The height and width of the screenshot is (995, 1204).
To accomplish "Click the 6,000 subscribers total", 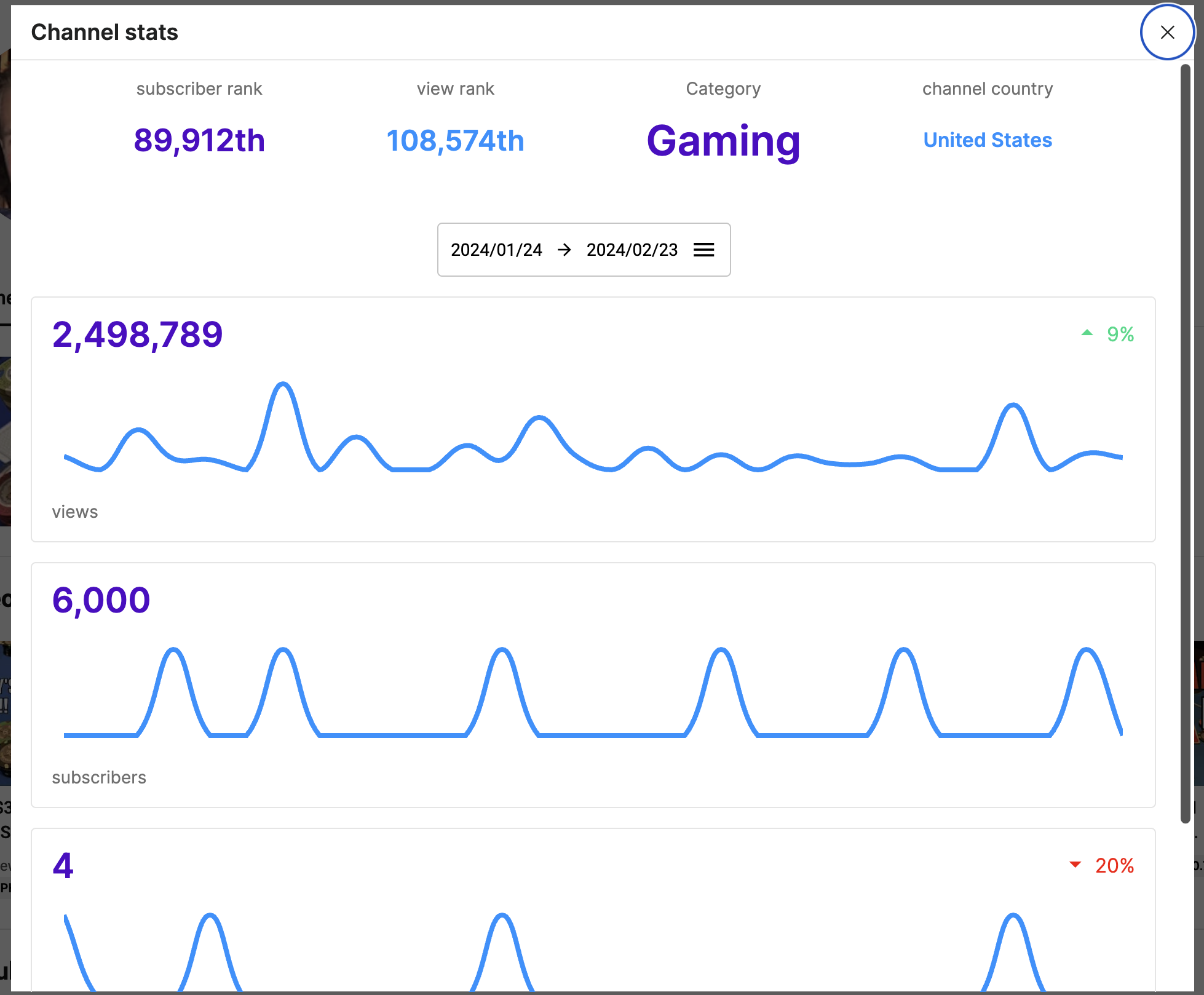I will coord(101,601).
